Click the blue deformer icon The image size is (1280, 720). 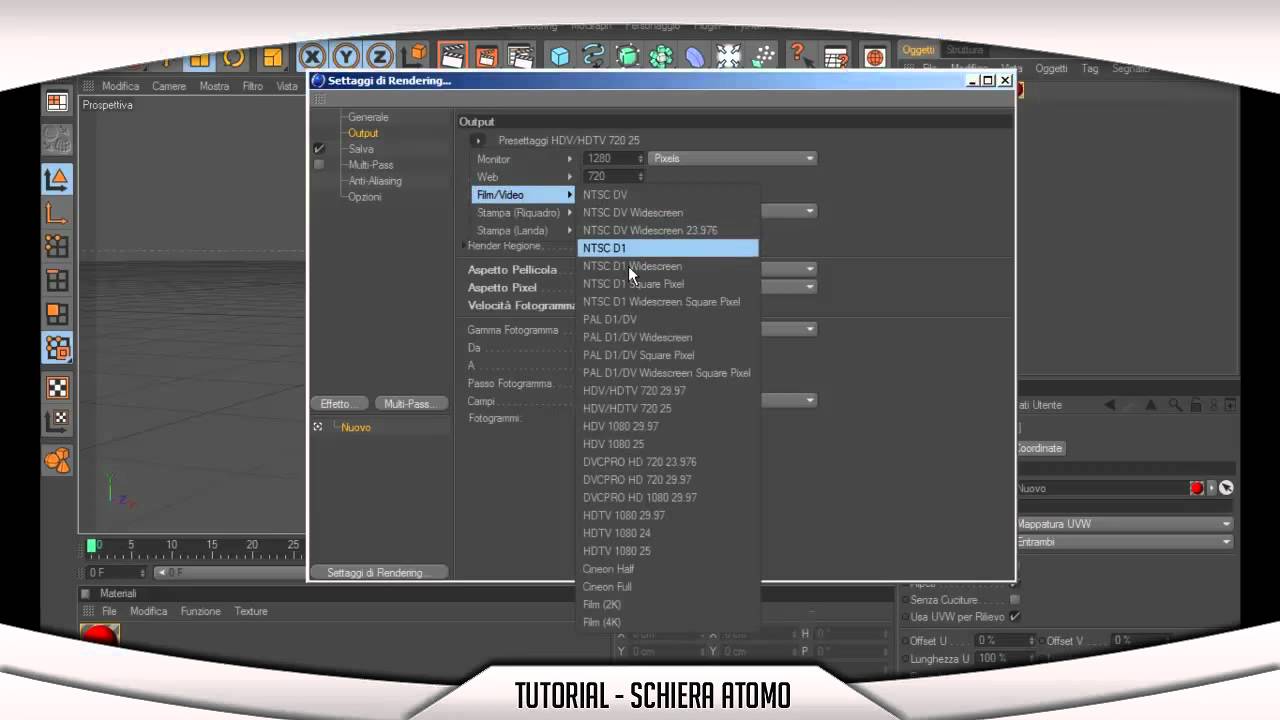point(695,57)
